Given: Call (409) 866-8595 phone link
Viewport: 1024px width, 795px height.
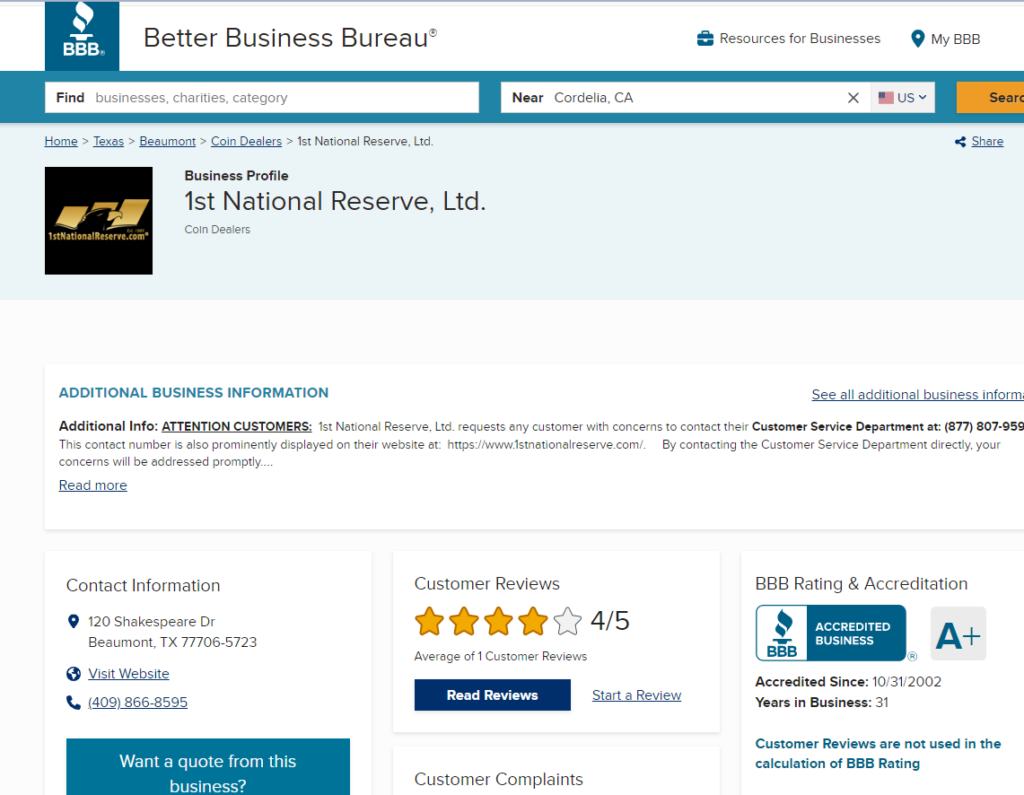Looking at the screenshot, I should pos(138,702).
